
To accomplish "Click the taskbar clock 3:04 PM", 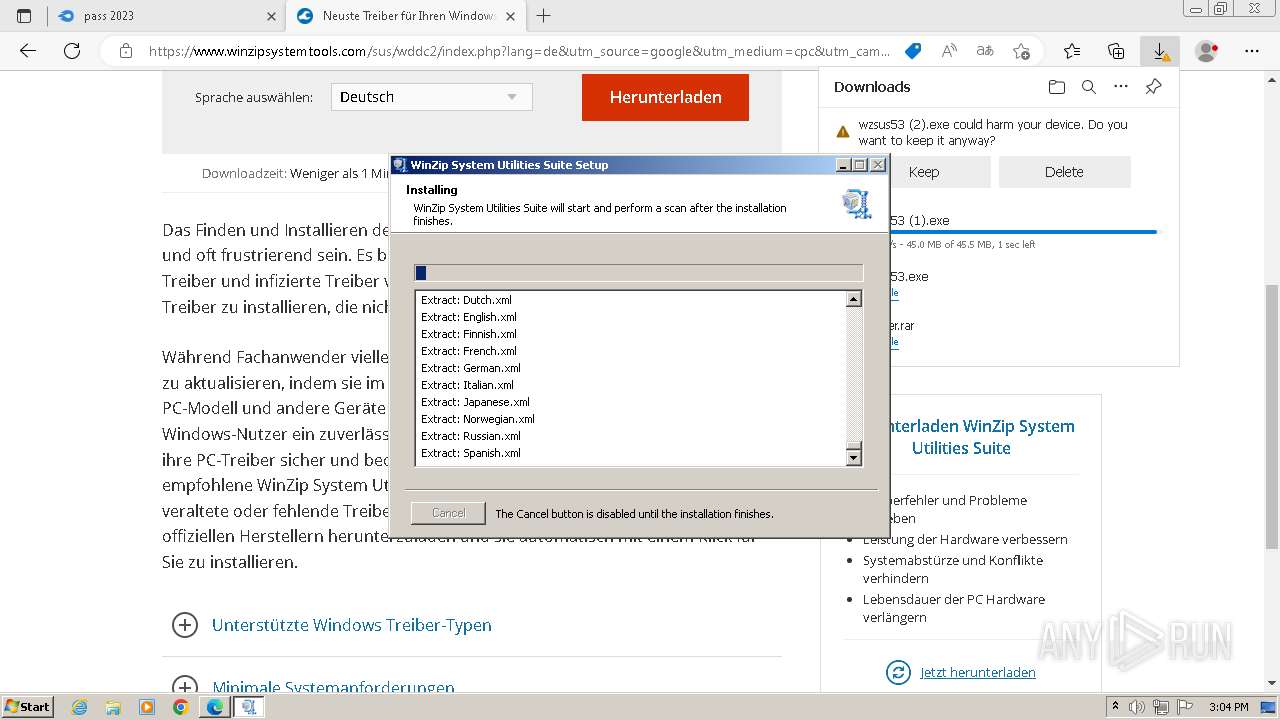I will pyautogui.click(x=1229, y=707).
